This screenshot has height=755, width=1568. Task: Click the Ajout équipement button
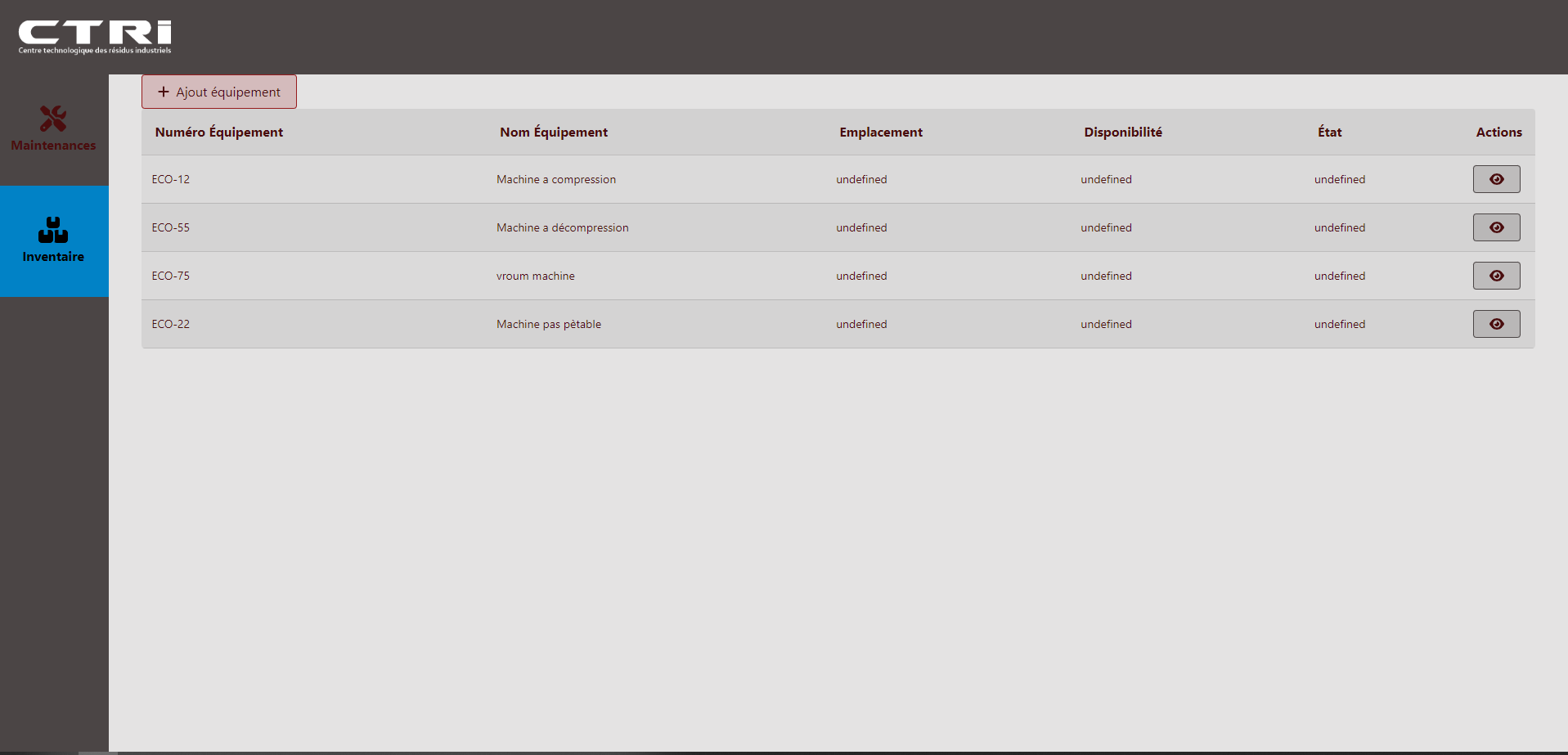coord(218,91)
